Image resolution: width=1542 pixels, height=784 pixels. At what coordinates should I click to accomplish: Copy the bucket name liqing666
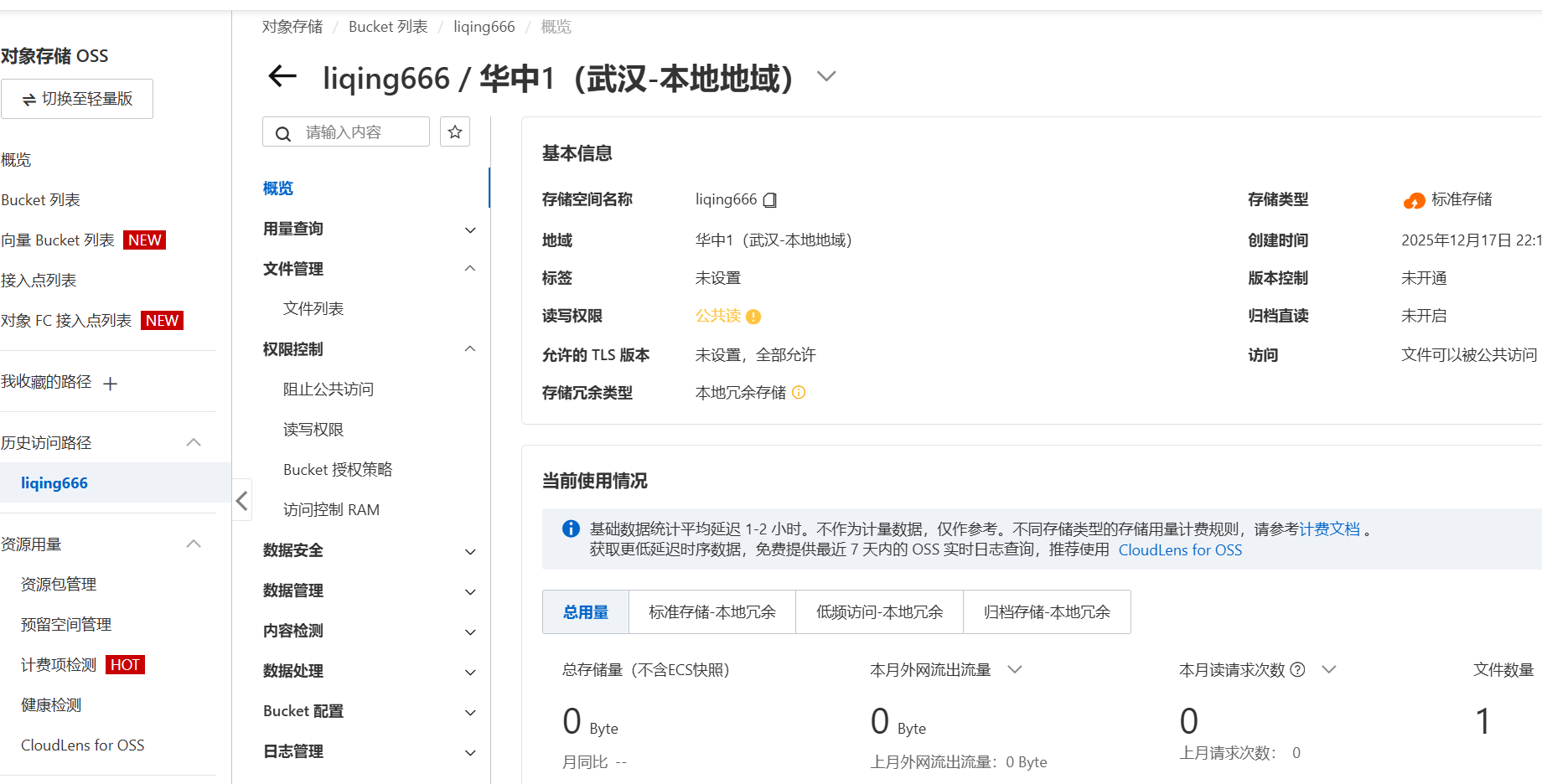tap(770, 200)
